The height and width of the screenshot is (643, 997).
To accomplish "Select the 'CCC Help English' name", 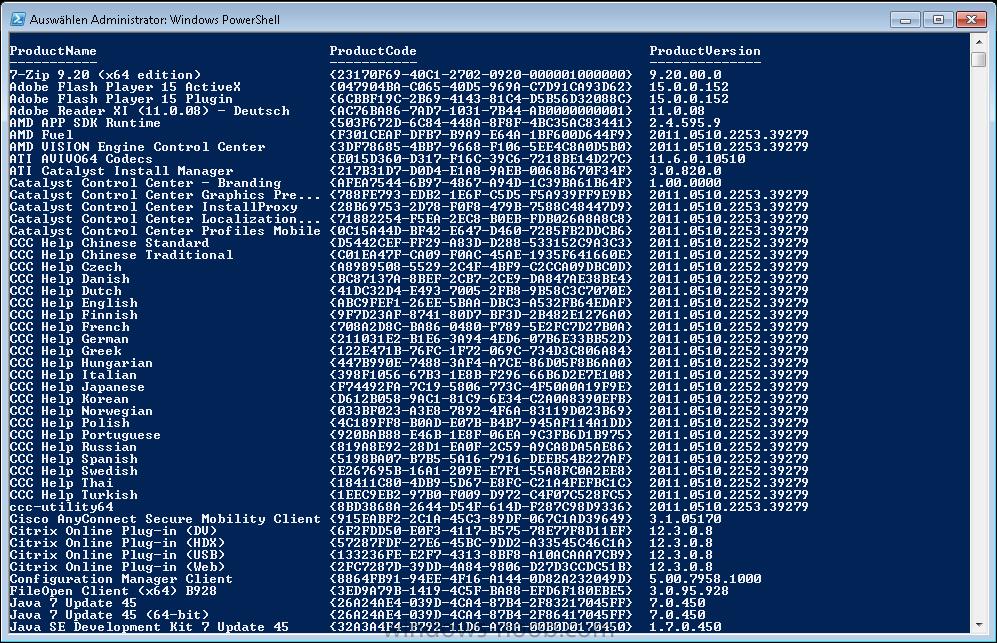I will tap(74, 303).
